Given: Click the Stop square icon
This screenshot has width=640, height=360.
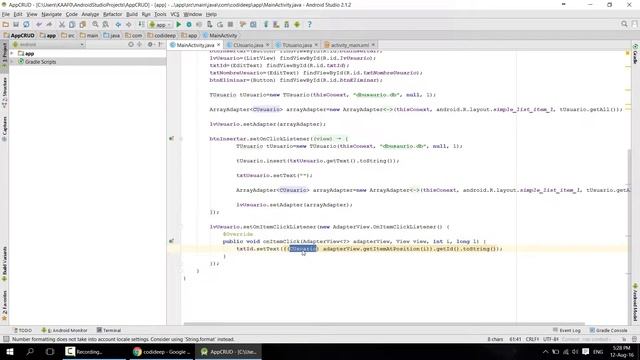Looking at the screenshot, I should (231, 24).
